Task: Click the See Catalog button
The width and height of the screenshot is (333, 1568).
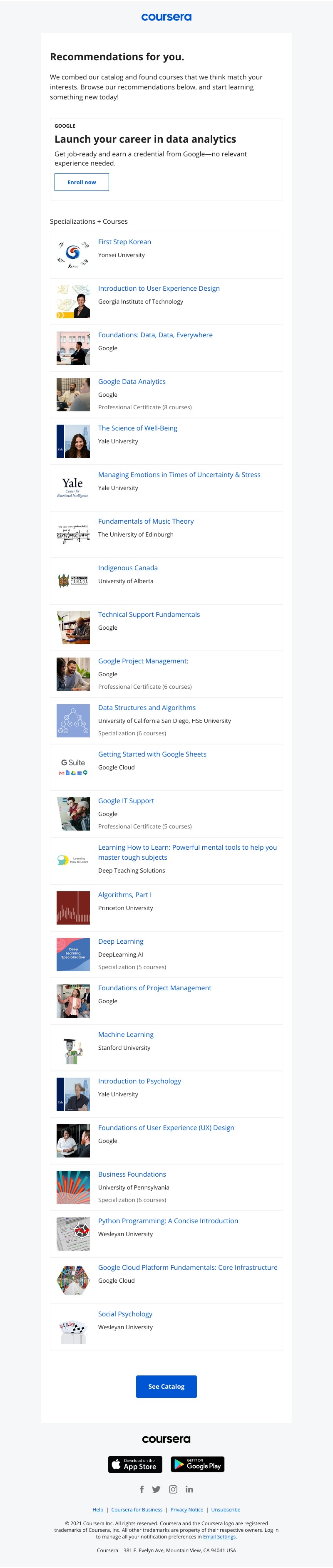Action: [x=166, y=1387]
